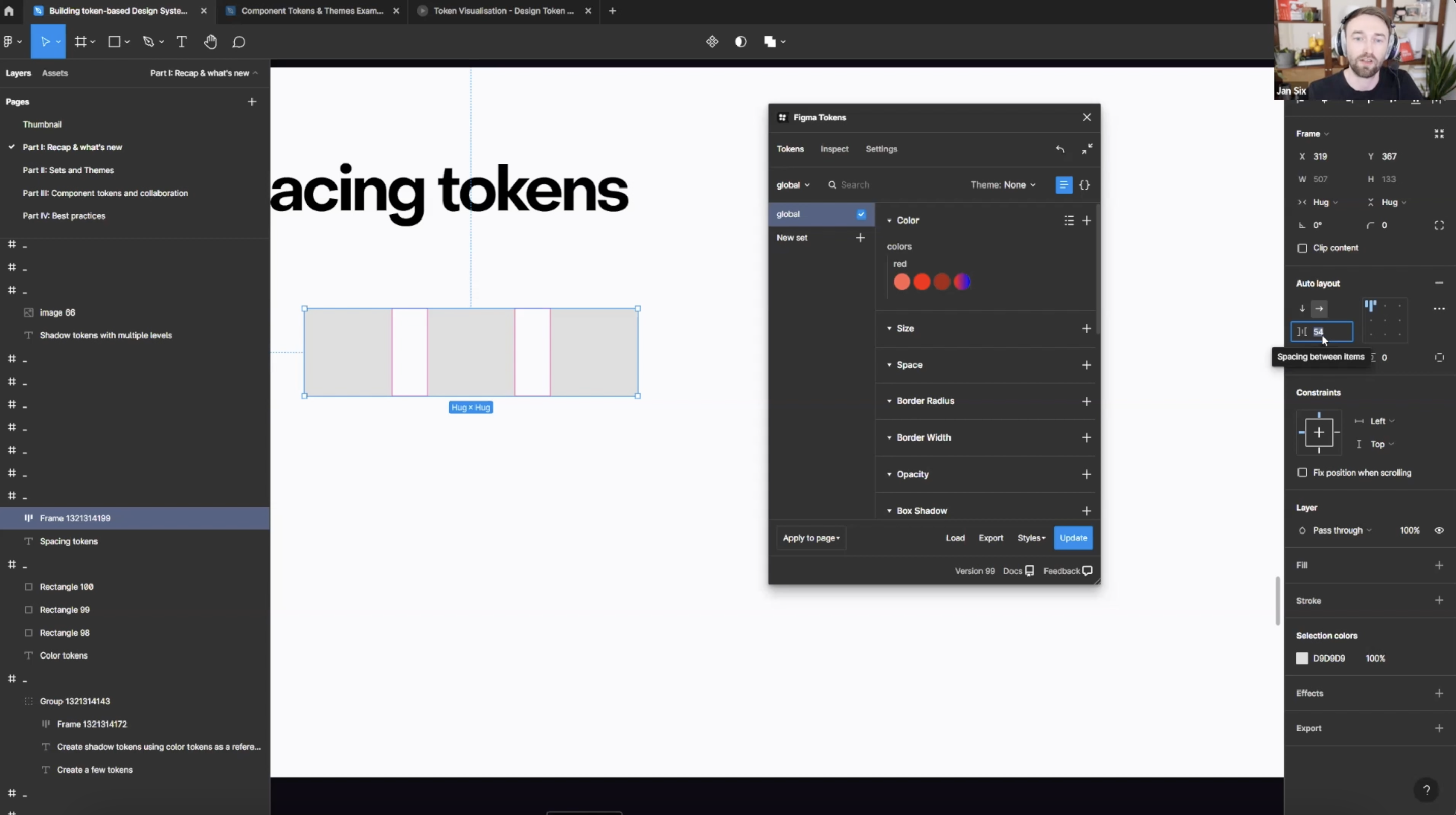The image size is (1456, 815).
Task: Enable Clip content checkbox
Action: (1302, 248)
